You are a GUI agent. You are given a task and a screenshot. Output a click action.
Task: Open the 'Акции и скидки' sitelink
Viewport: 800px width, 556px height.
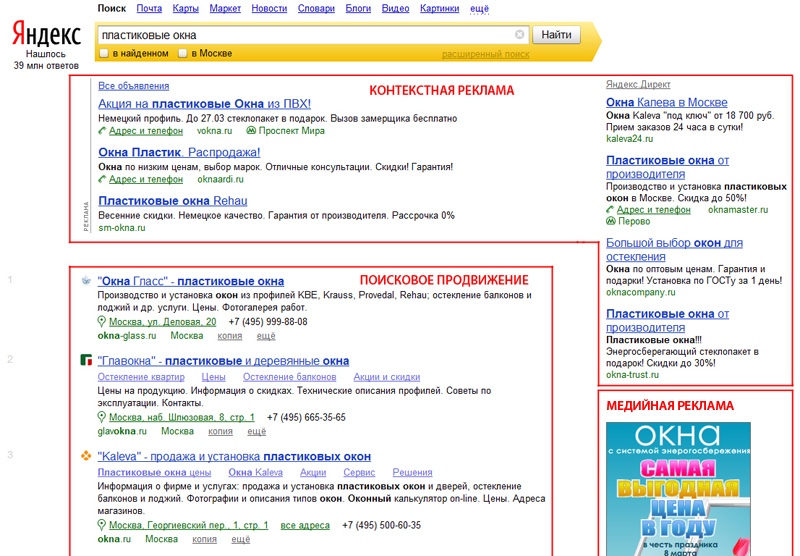(x=387, y=377)
